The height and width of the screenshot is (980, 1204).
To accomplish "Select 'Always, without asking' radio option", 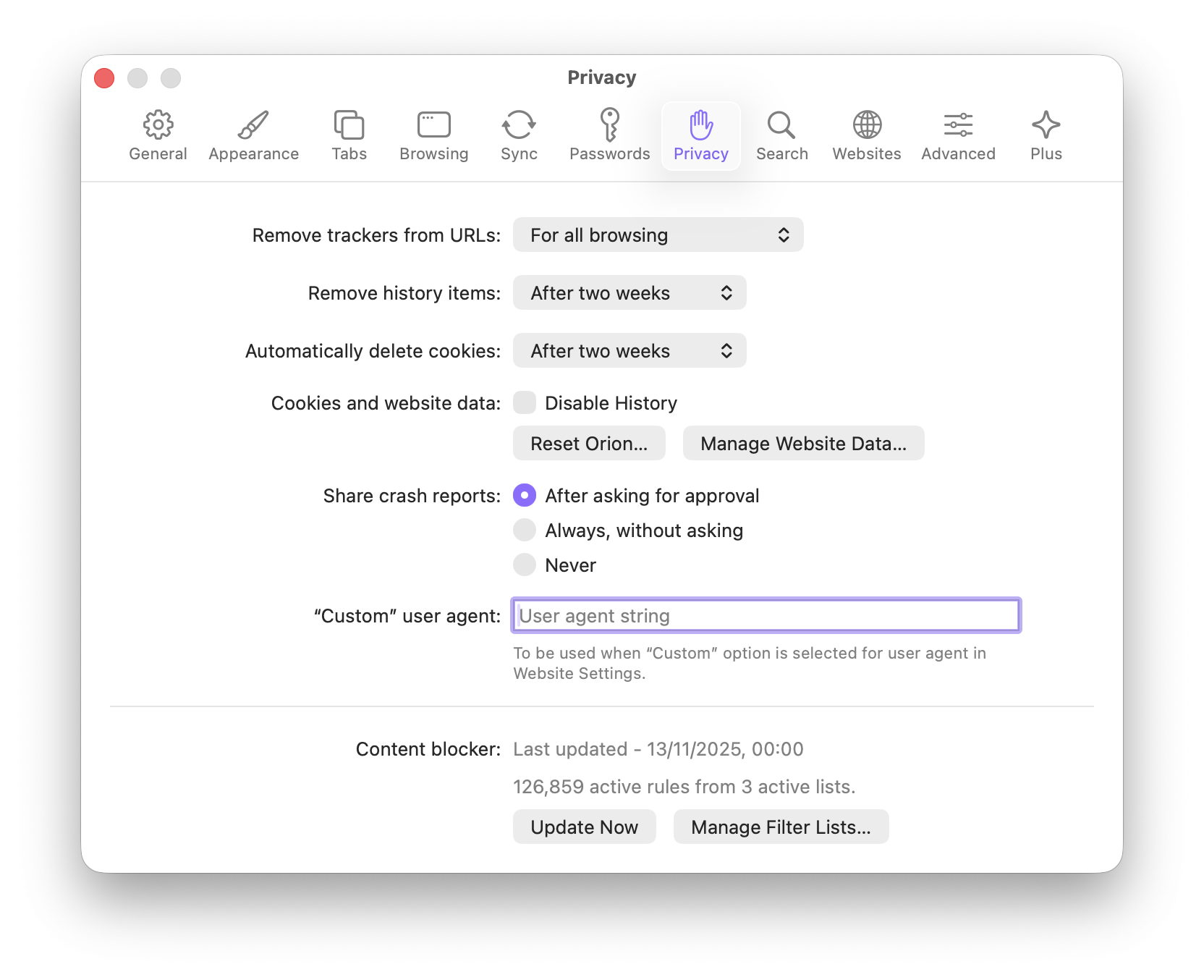I will coord(525,530).
